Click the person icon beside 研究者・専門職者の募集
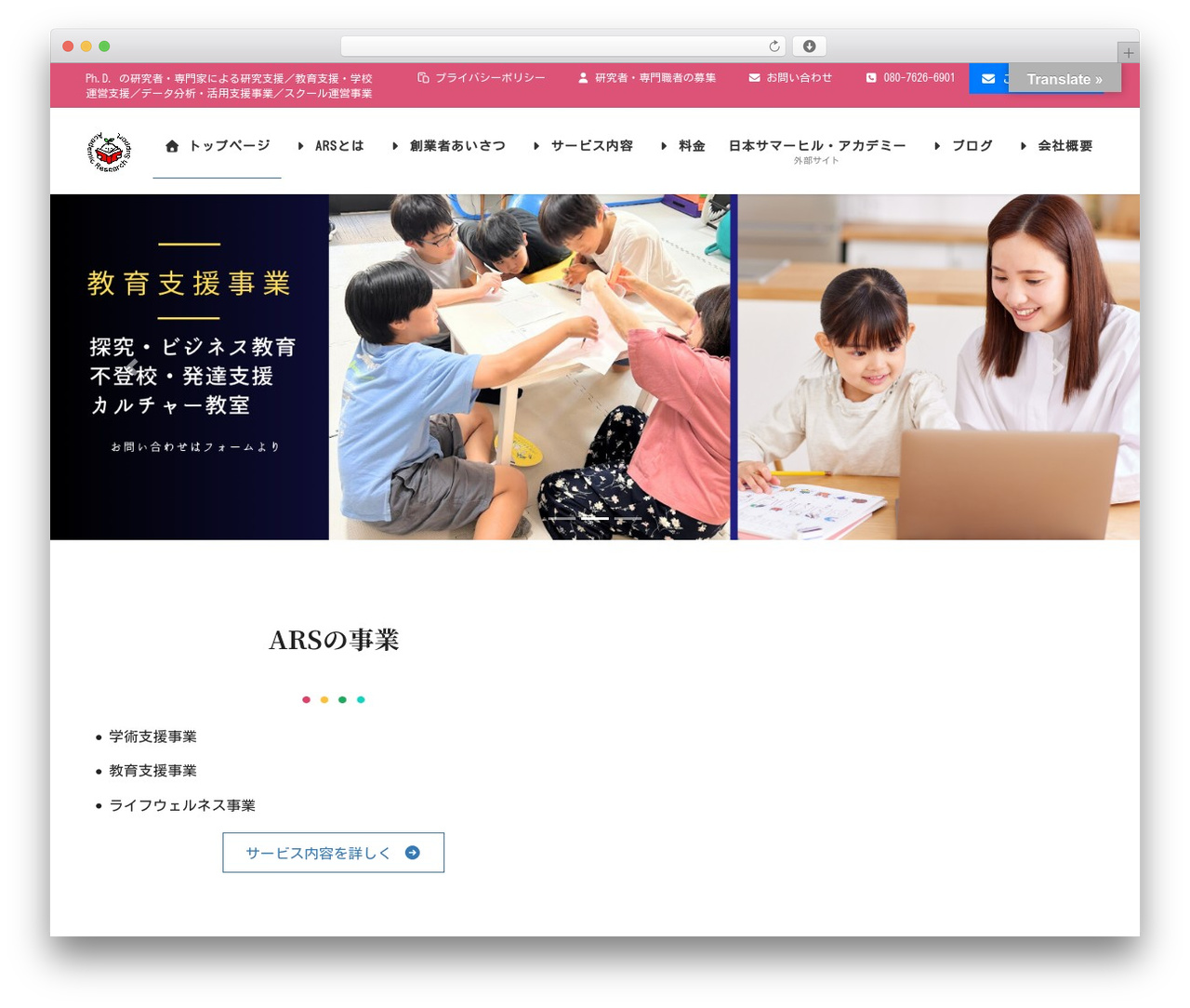 click(x=583, y=78)
